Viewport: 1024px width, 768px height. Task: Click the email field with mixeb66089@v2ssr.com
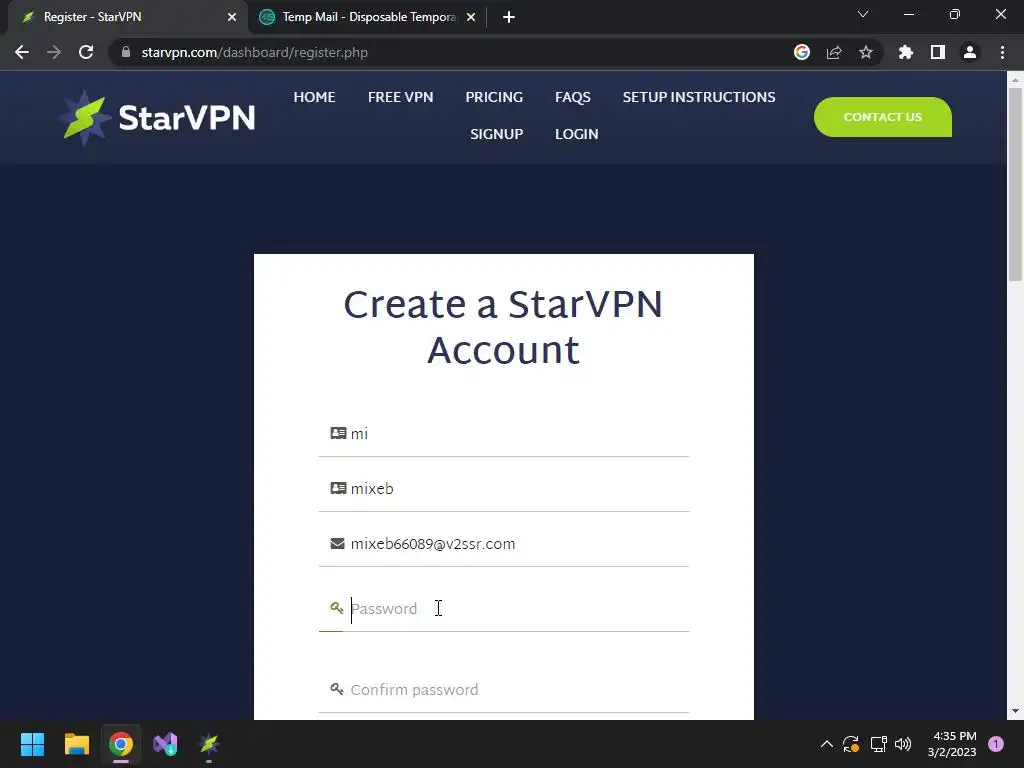(504, 544)
